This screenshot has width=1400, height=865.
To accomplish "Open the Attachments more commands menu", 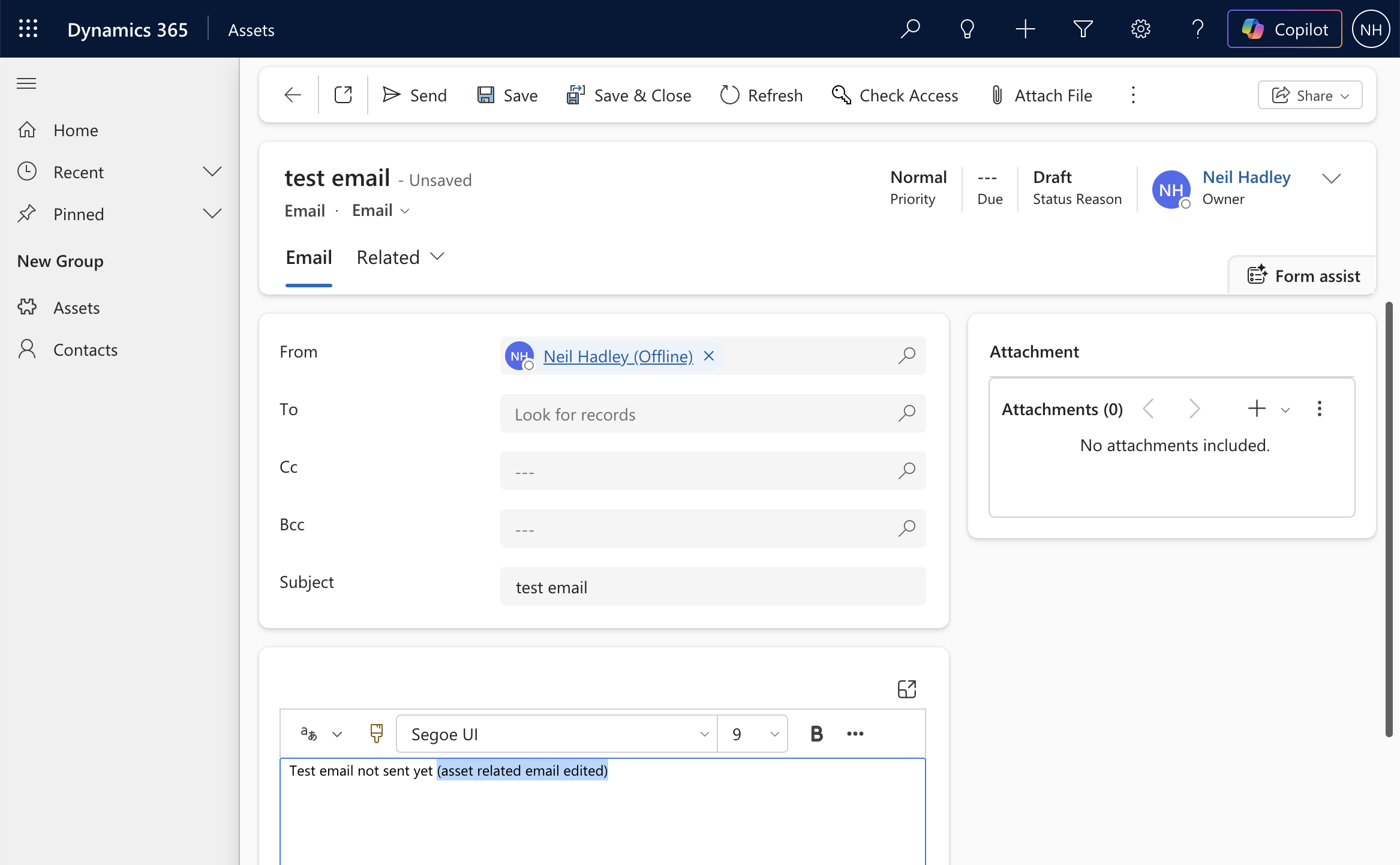I will (x=1319, y=409).
